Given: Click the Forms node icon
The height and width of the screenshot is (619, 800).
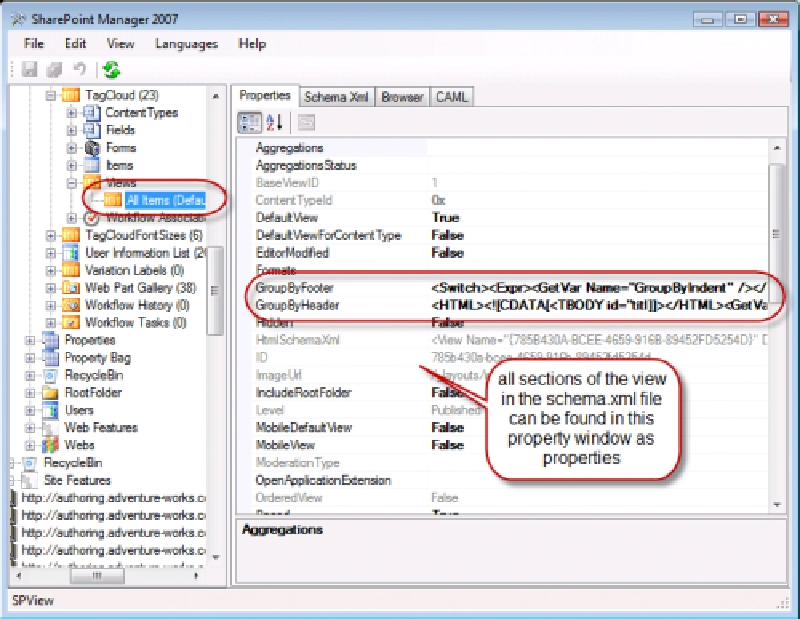Looking at the screenshot, I should point(92,147).
